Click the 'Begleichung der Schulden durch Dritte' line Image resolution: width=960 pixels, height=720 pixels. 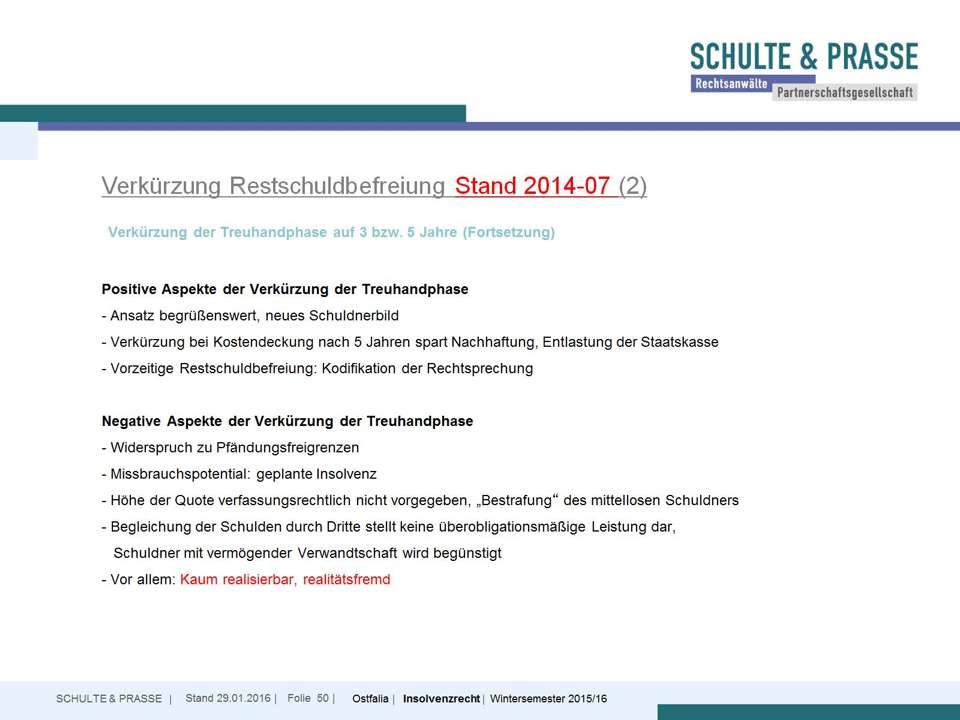[x=388, y=527]
